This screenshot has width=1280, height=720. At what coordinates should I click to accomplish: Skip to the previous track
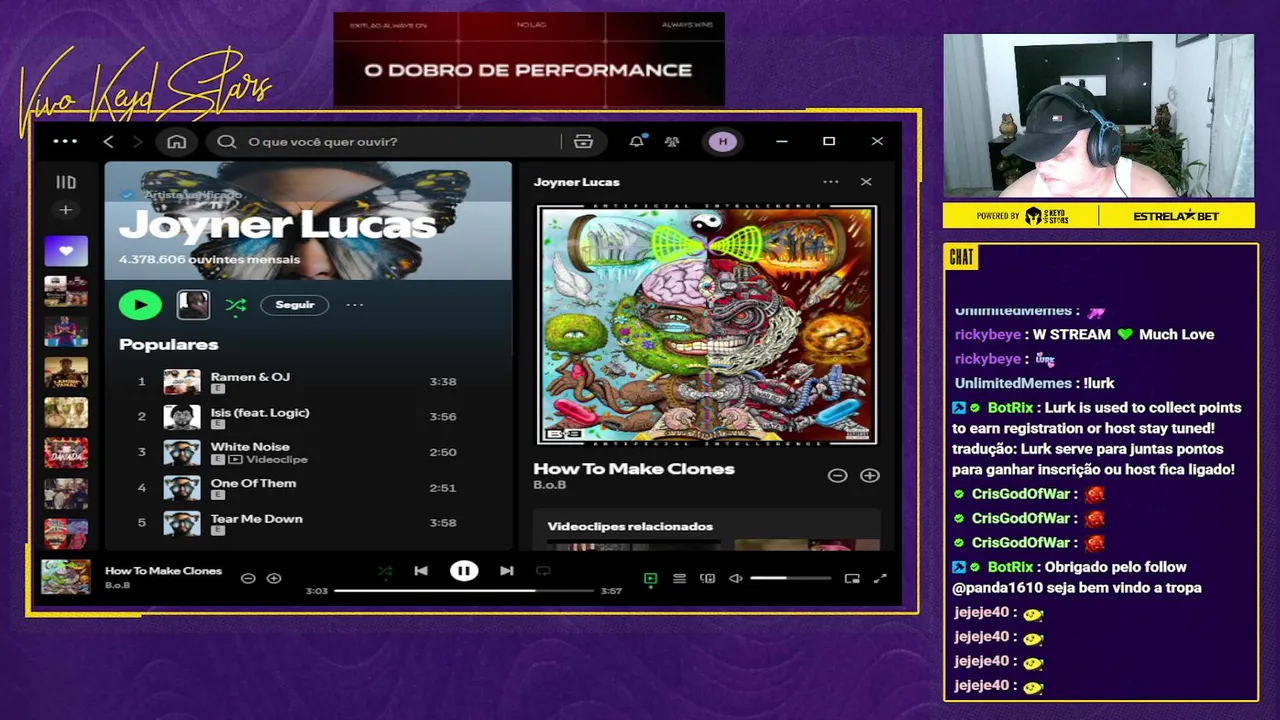pyautogui.click(x=421, y=571)
